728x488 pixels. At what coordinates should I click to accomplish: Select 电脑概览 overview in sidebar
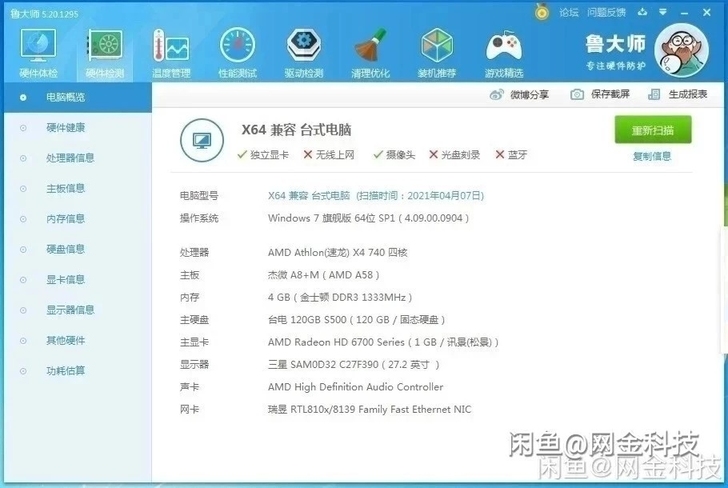click(78, 98)
